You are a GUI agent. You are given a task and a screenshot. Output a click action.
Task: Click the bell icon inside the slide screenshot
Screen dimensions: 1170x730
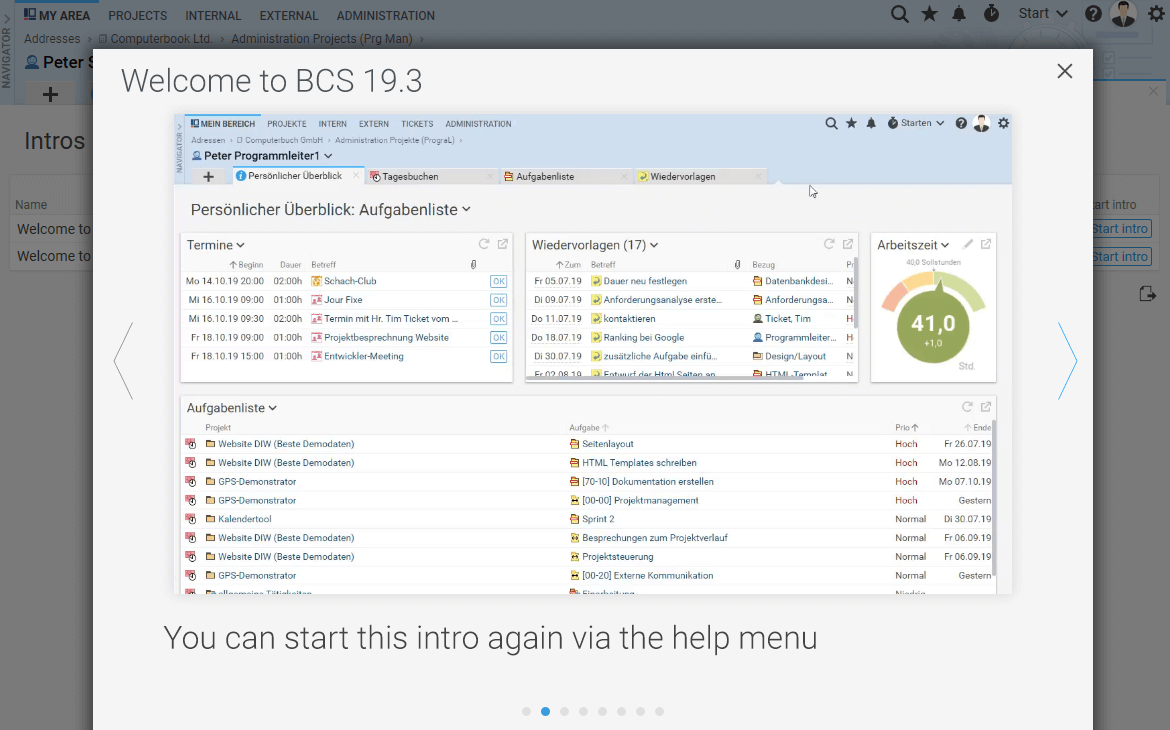click(871, 123)
